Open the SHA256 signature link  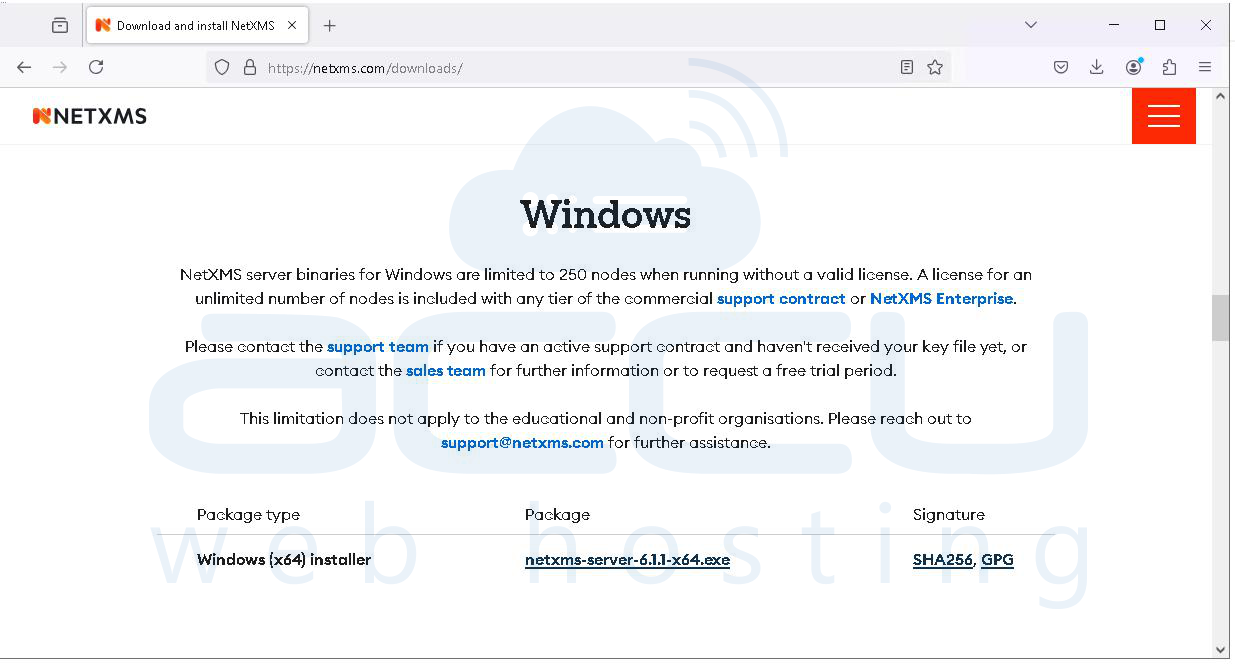(x=942, y=560)
